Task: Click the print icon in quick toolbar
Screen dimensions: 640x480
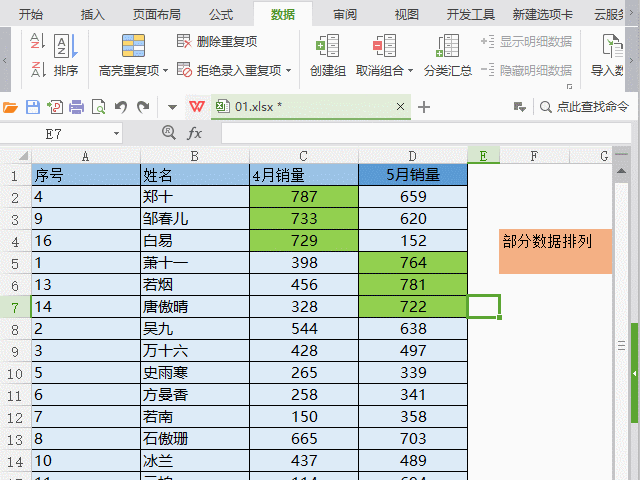Action: click(77, 107)
